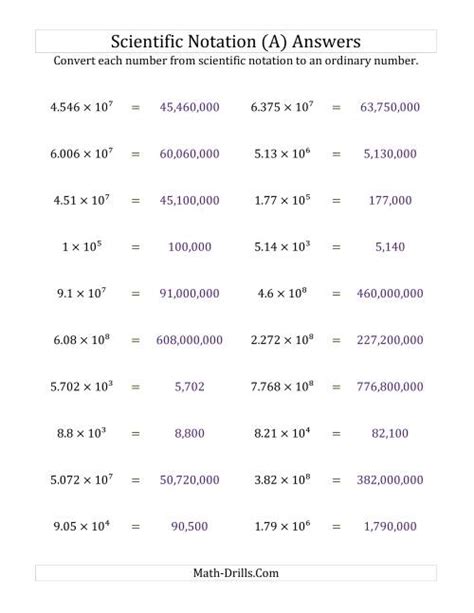
Task: Select the answer 608,000,000
Action: coord(189,340)
